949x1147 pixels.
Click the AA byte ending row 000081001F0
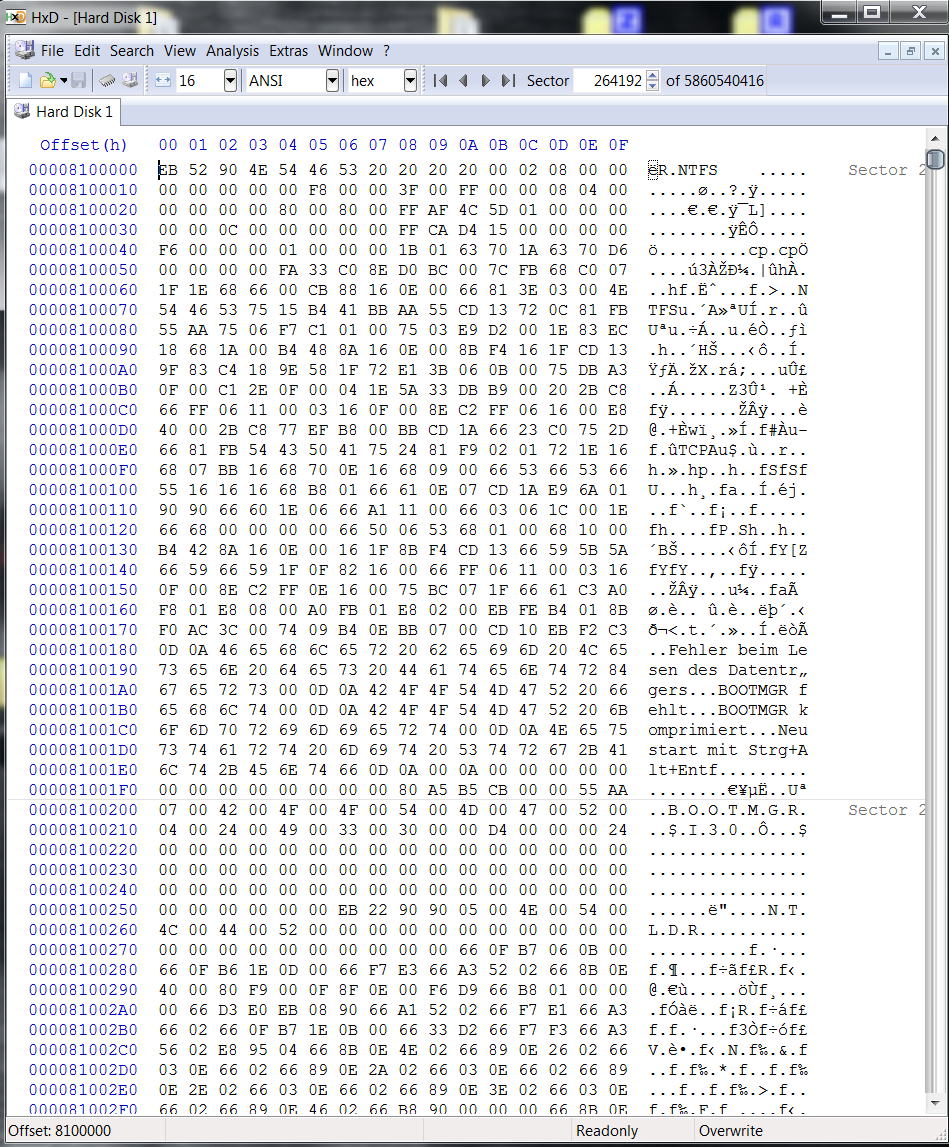tap(618, 790)
